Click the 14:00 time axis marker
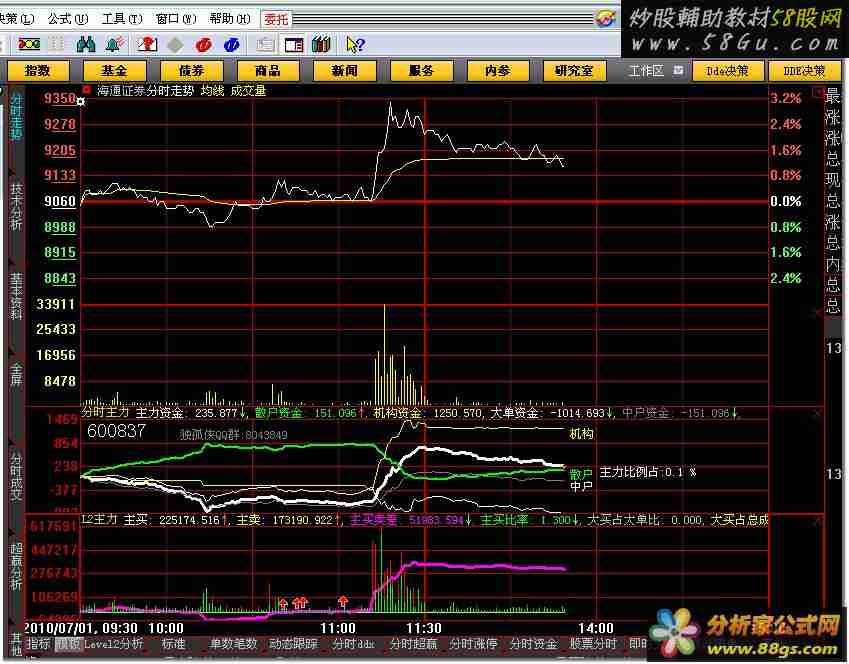This screenshot has width=849, height=664. pos(596,628)
